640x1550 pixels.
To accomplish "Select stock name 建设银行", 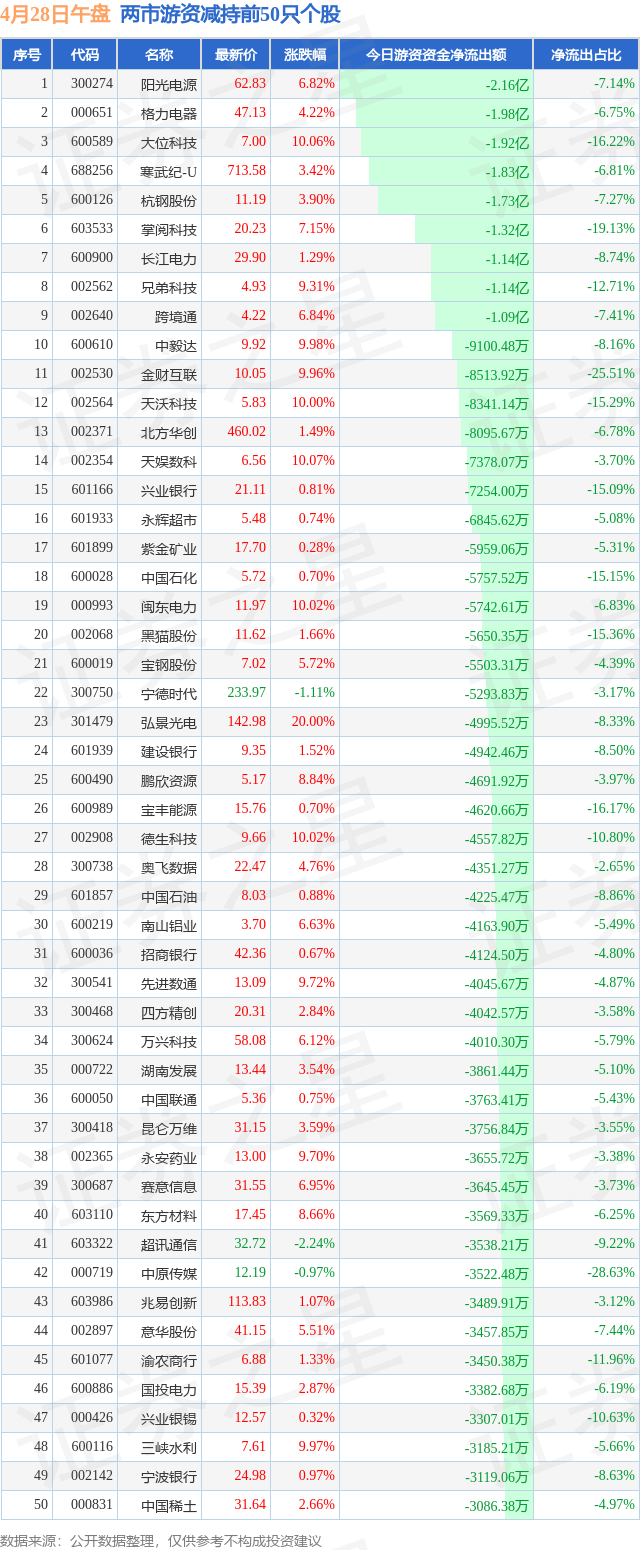I will click(x=169, y=751).
